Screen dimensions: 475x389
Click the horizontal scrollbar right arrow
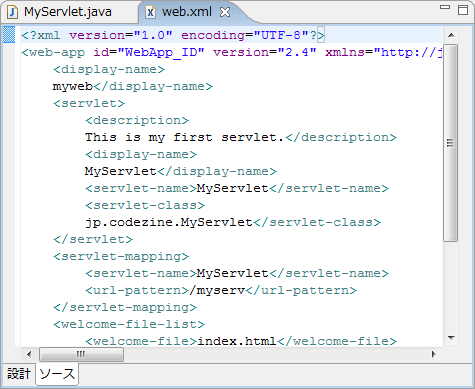[x=433, y=354]
